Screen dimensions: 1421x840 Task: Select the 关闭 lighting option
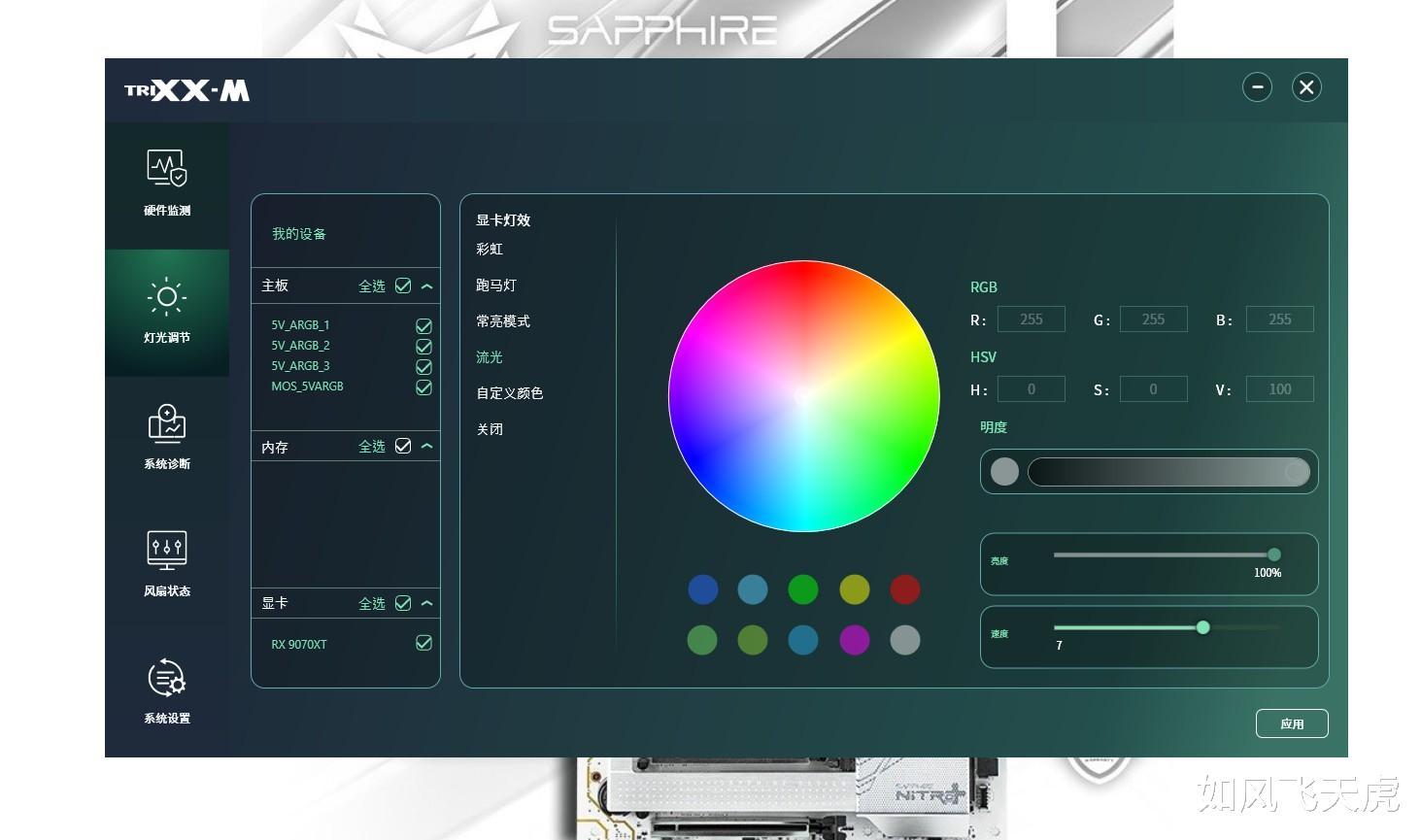(x=490, y=429)
